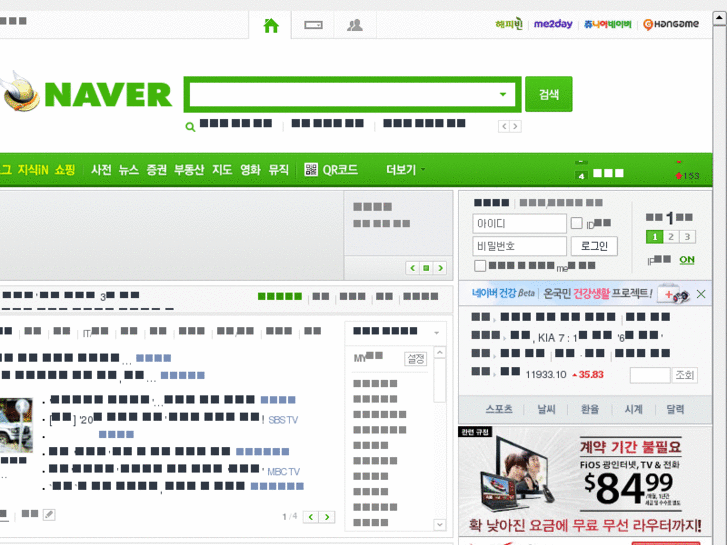Image resolution: width=727 pixels, height=545 pixels.
Task: Open the 사전 menu item
Action: [x=101, y=170]
